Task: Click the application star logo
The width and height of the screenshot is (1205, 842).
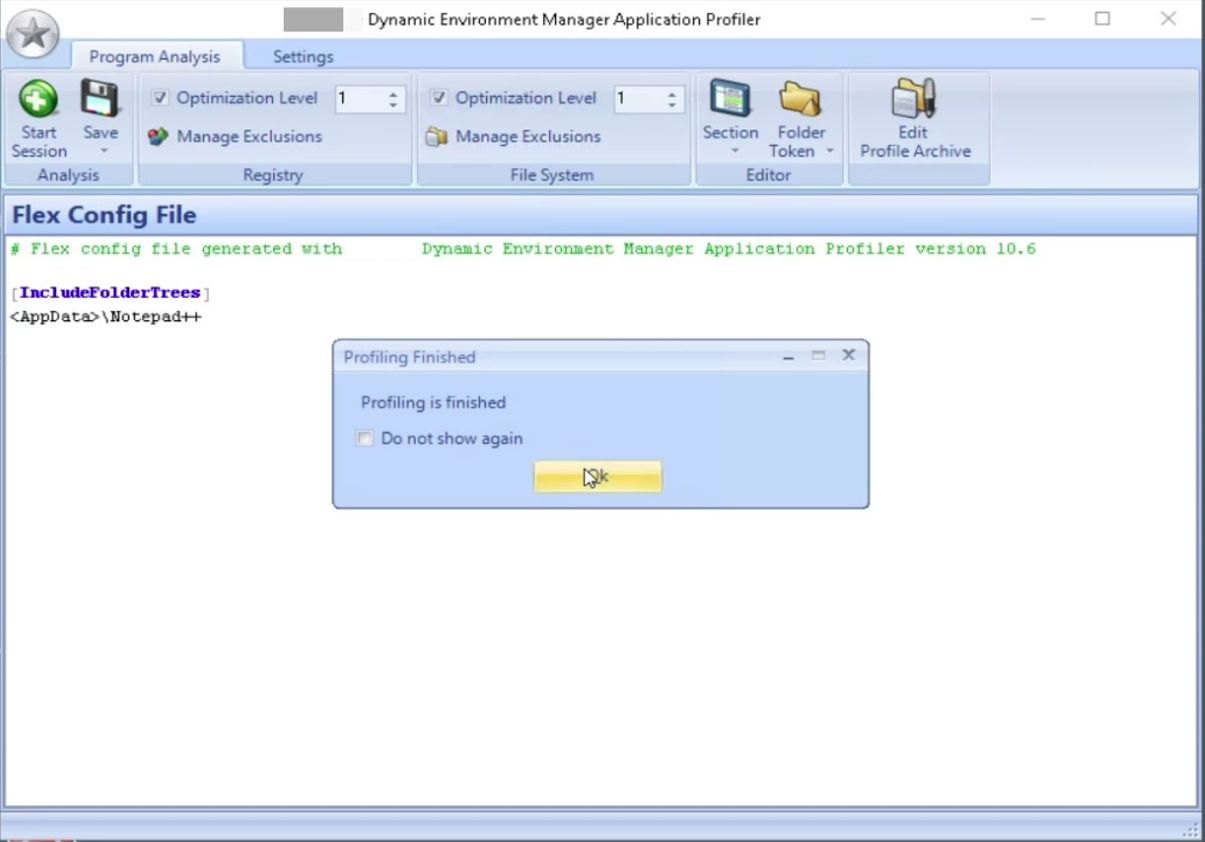Action: point(33,33)
